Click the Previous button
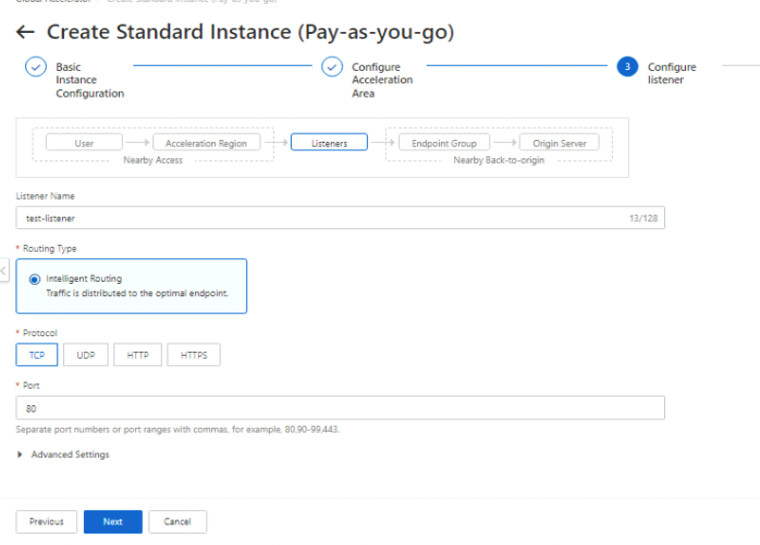This screenshot has width=760, height=545. pyautogui.click(x=47, y=522)
